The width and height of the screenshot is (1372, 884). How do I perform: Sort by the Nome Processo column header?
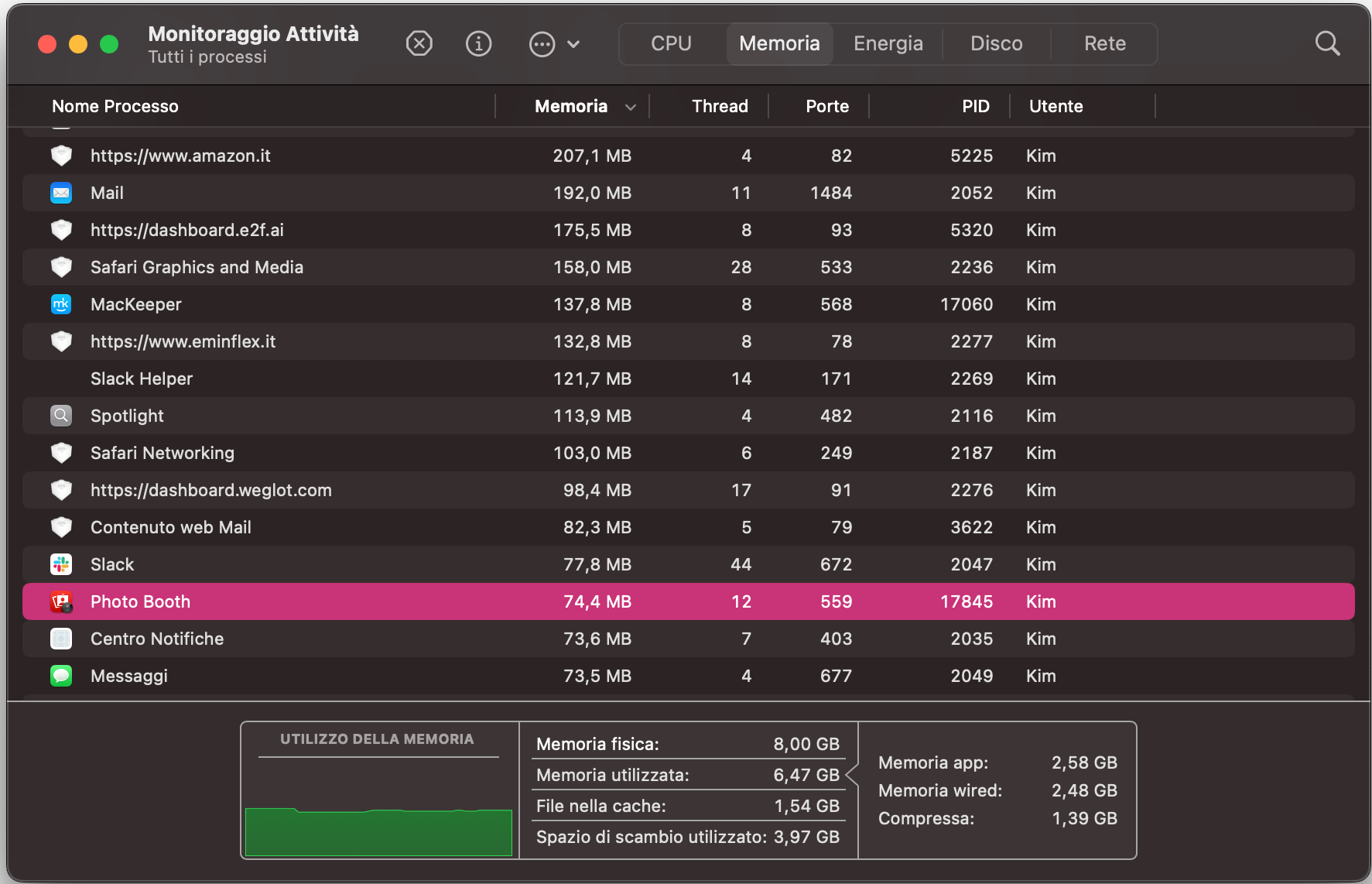(x=115, y=106)
